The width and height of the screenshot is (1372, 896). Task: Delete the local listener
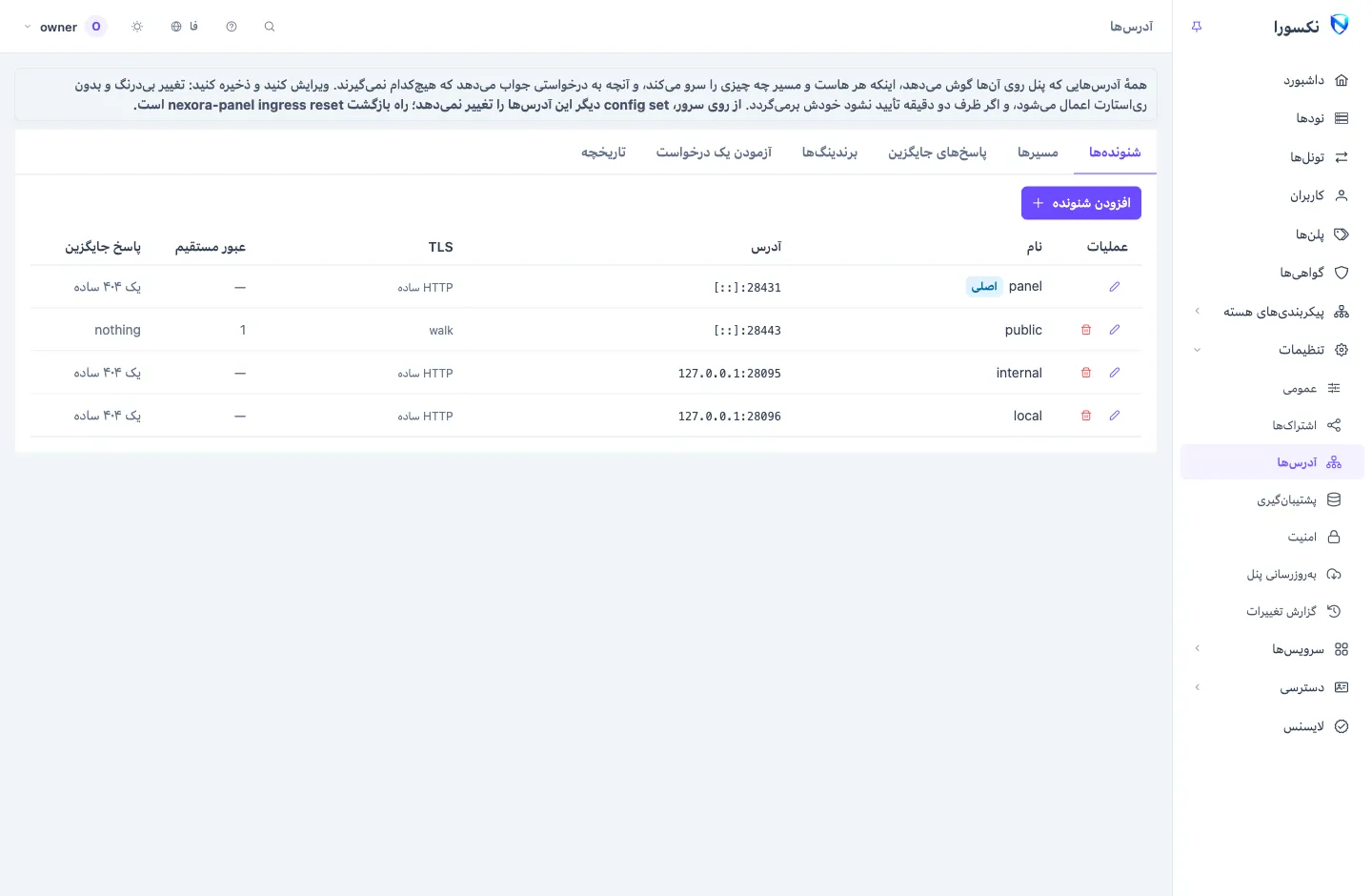point(1085,416)
